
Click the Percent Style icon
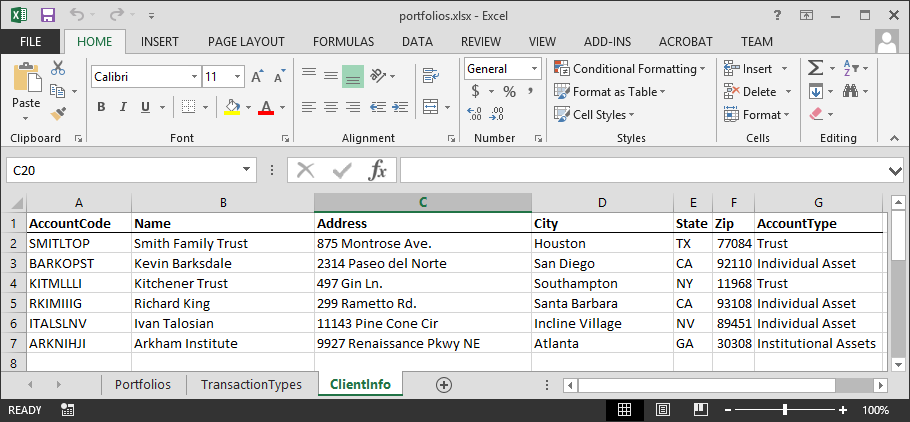coord(509,92)
